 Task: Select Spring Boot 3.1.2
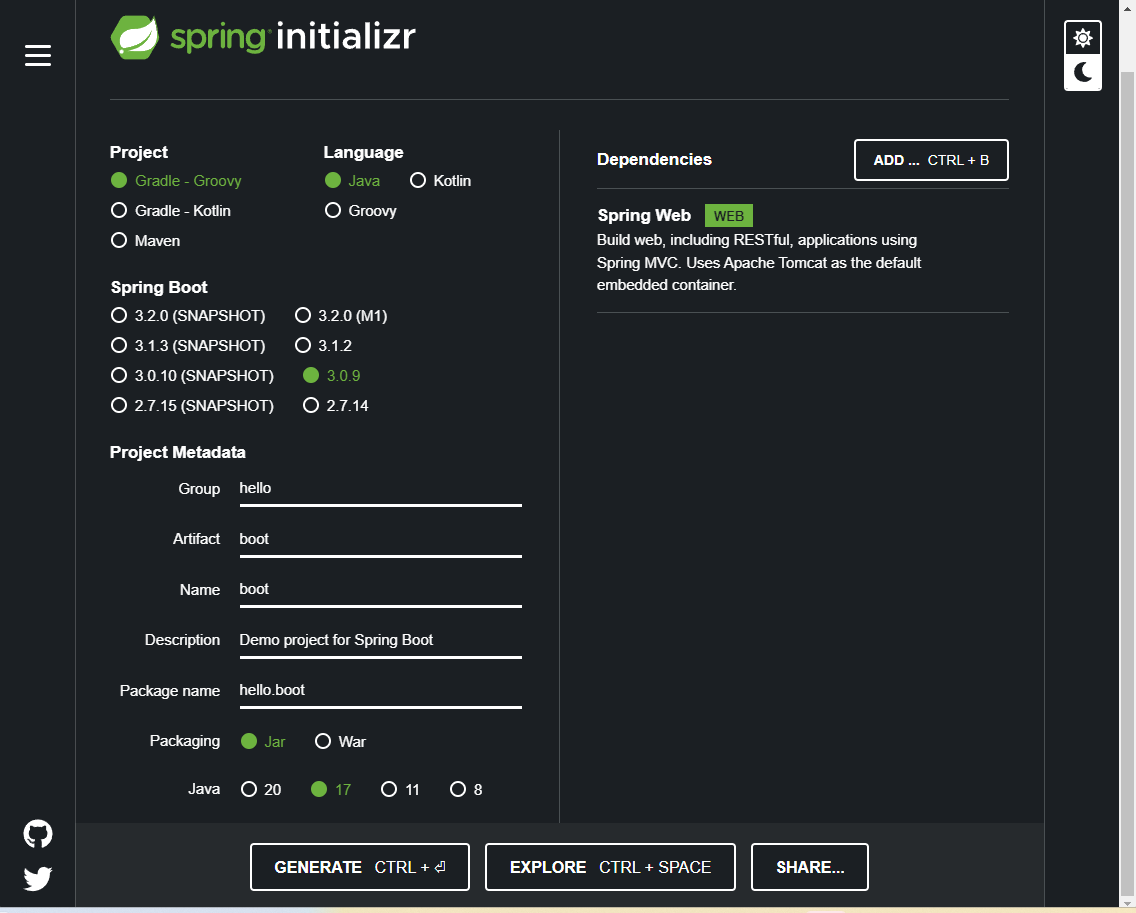(x=324, y=346)
